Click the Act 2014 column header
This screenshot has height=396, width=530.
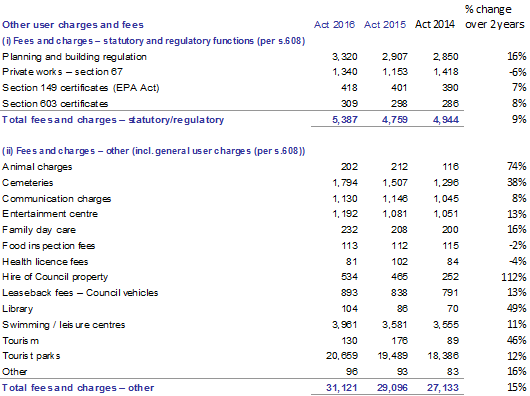click(x=435, y=24)
